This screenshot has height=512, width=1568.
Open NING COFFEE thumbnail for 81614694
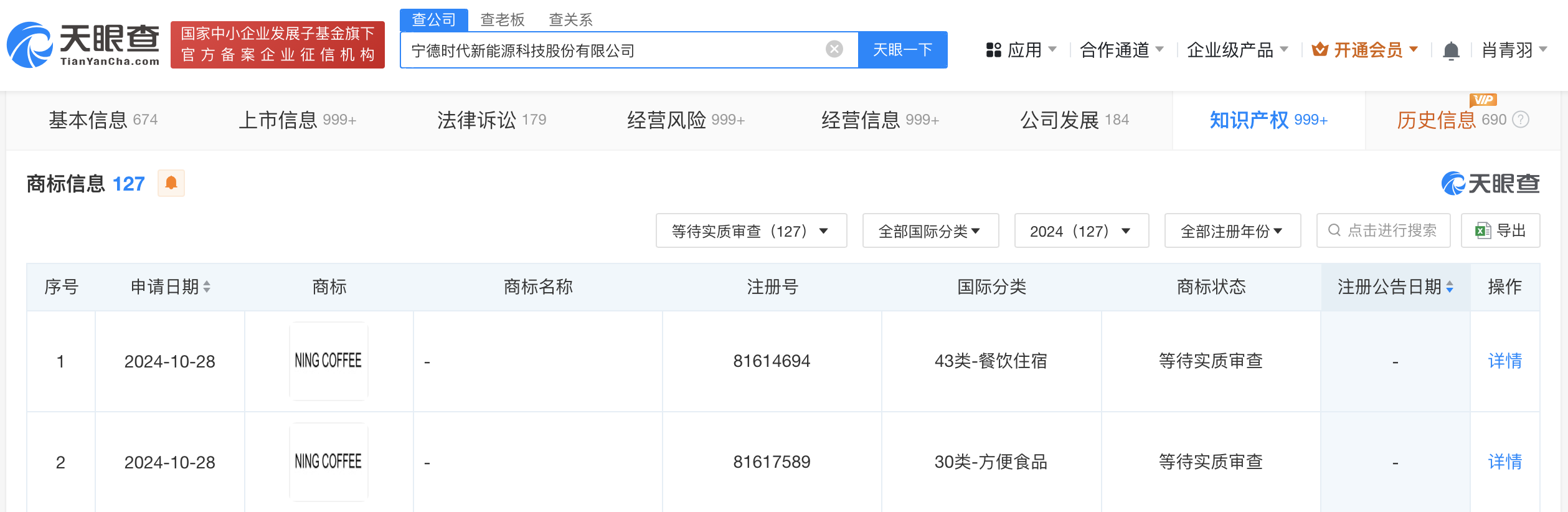pyautogui.click(x=329, y=361)
